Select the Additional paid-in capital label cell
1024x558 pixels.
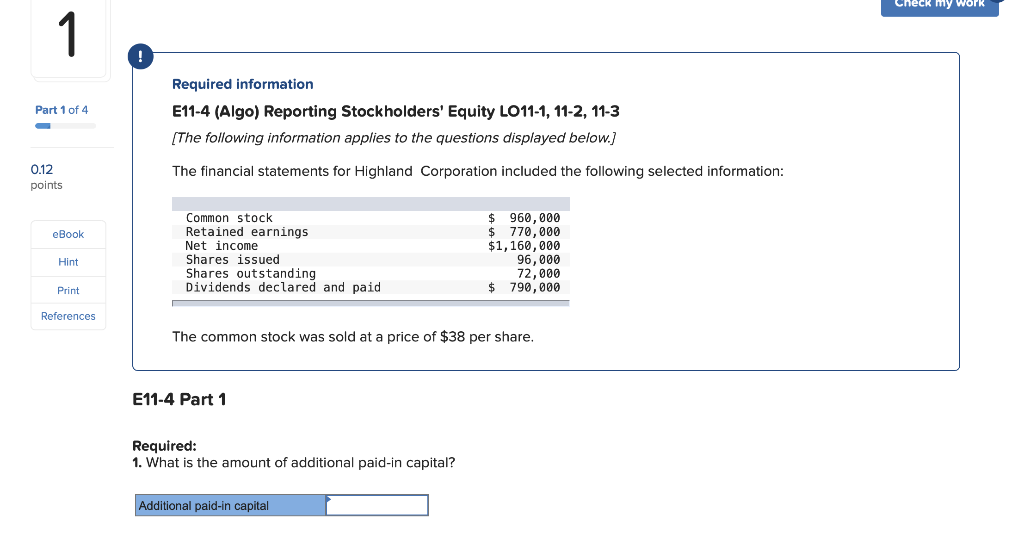coord(231,506)
